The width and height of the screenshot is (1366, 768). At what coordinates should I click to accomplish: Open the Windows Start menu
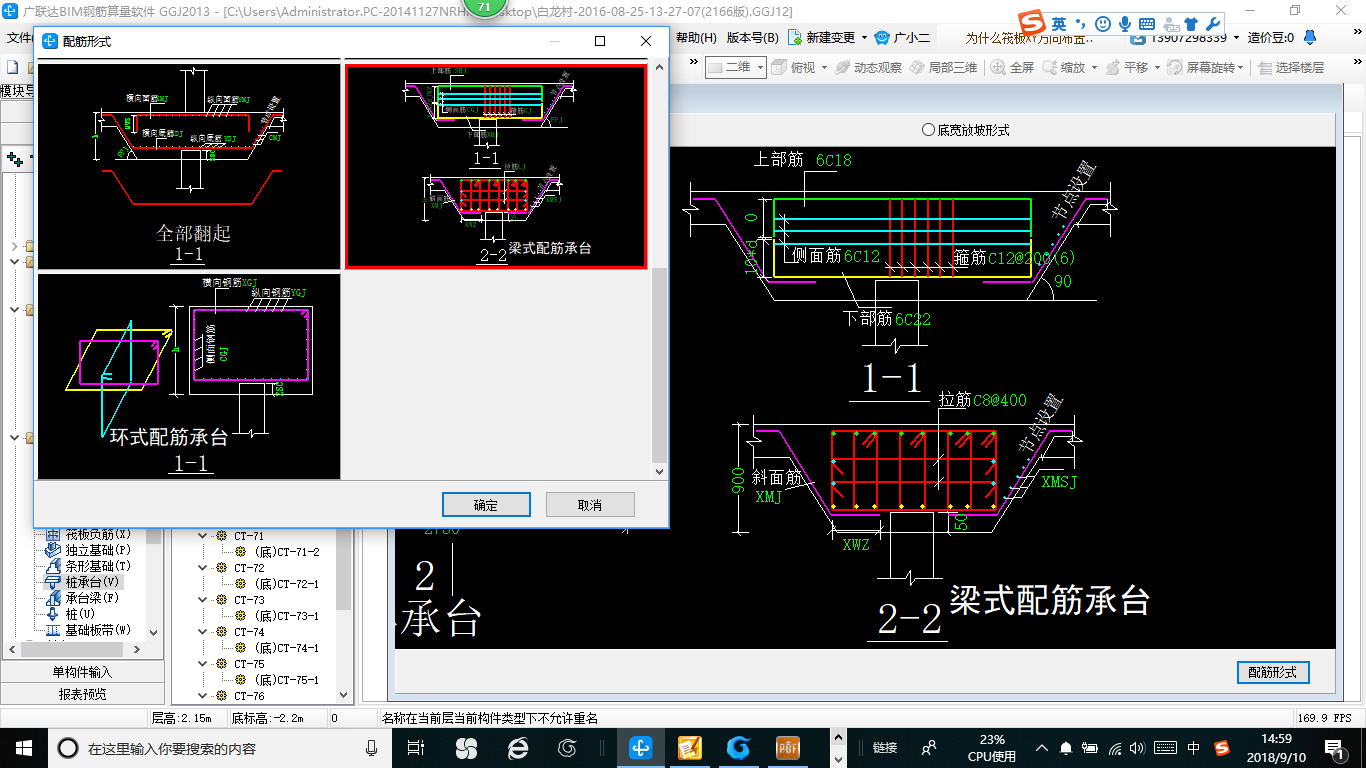click(x=22, y=747)
